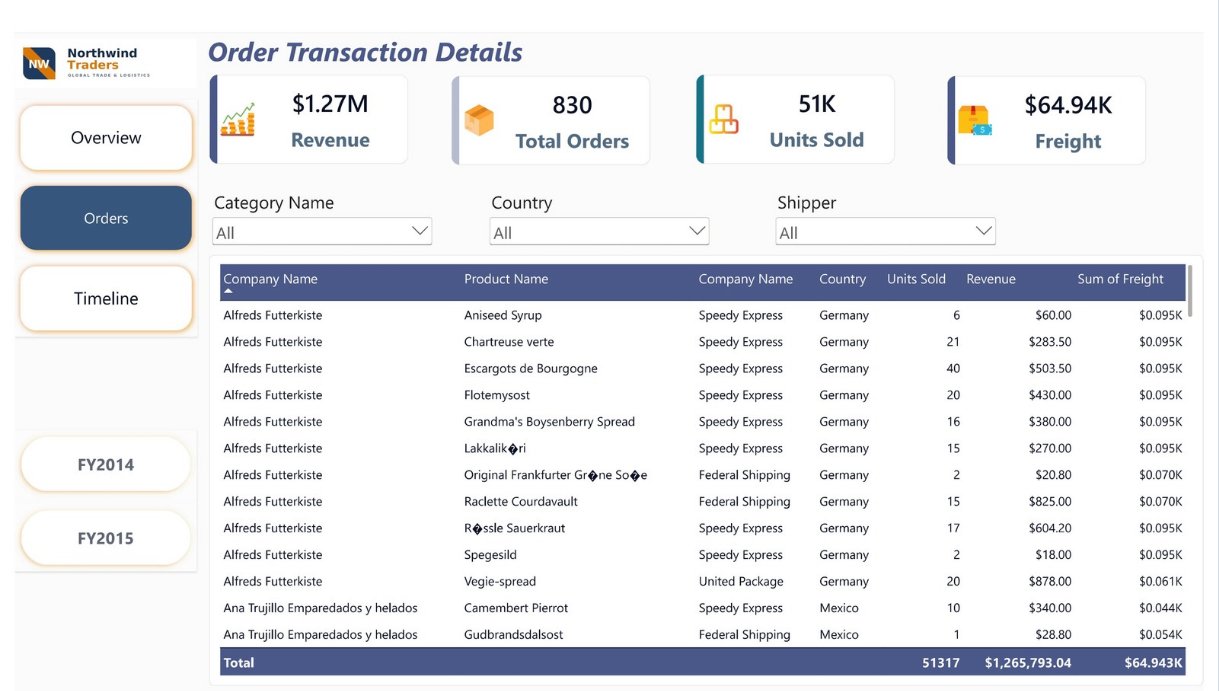
Task: Click the Total Orders box icon
Action: pyautogui.click(x=479, y=120)
